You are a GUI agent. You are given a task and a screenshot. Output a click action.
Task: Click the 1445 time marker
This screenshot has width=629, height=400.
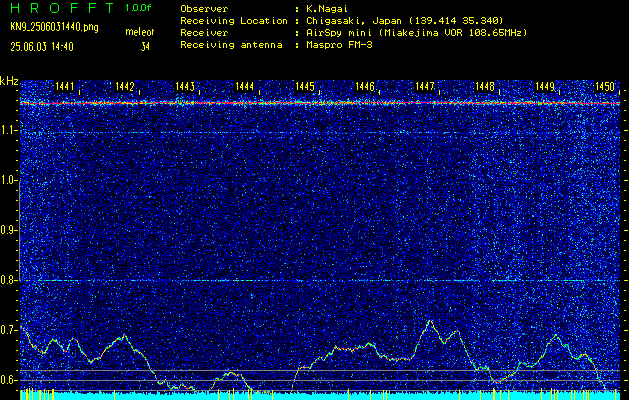coord(305,86)
